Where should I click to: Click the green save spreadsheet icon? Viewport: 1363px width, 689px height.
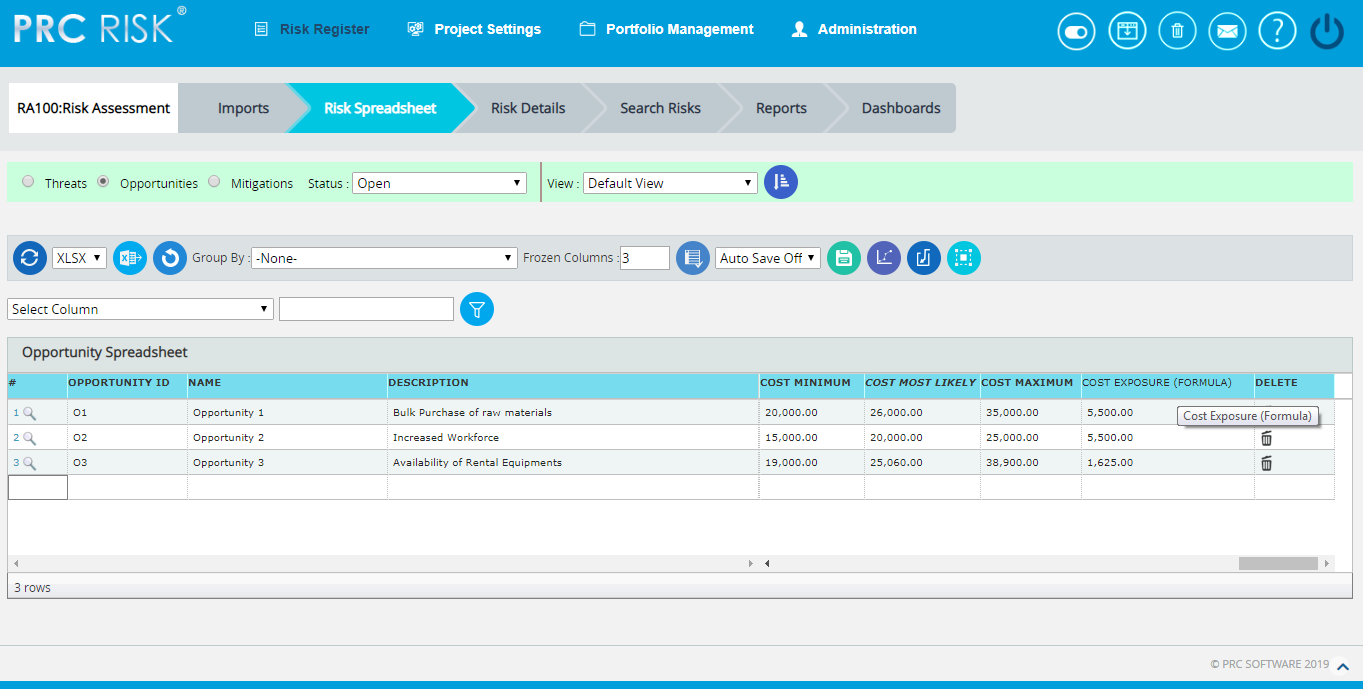pyautogui.click(x=844, y=258)
